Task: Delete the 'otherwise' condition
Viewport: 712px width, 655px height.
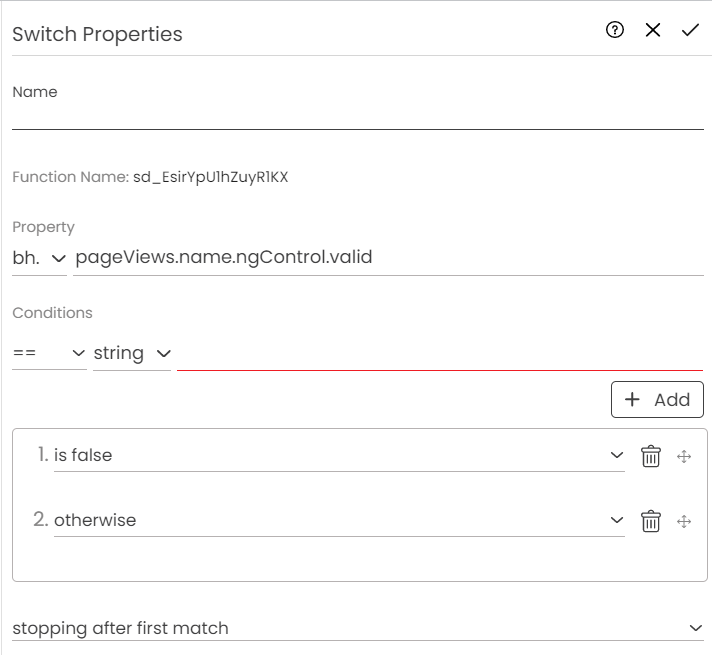Action: (651, 521)
